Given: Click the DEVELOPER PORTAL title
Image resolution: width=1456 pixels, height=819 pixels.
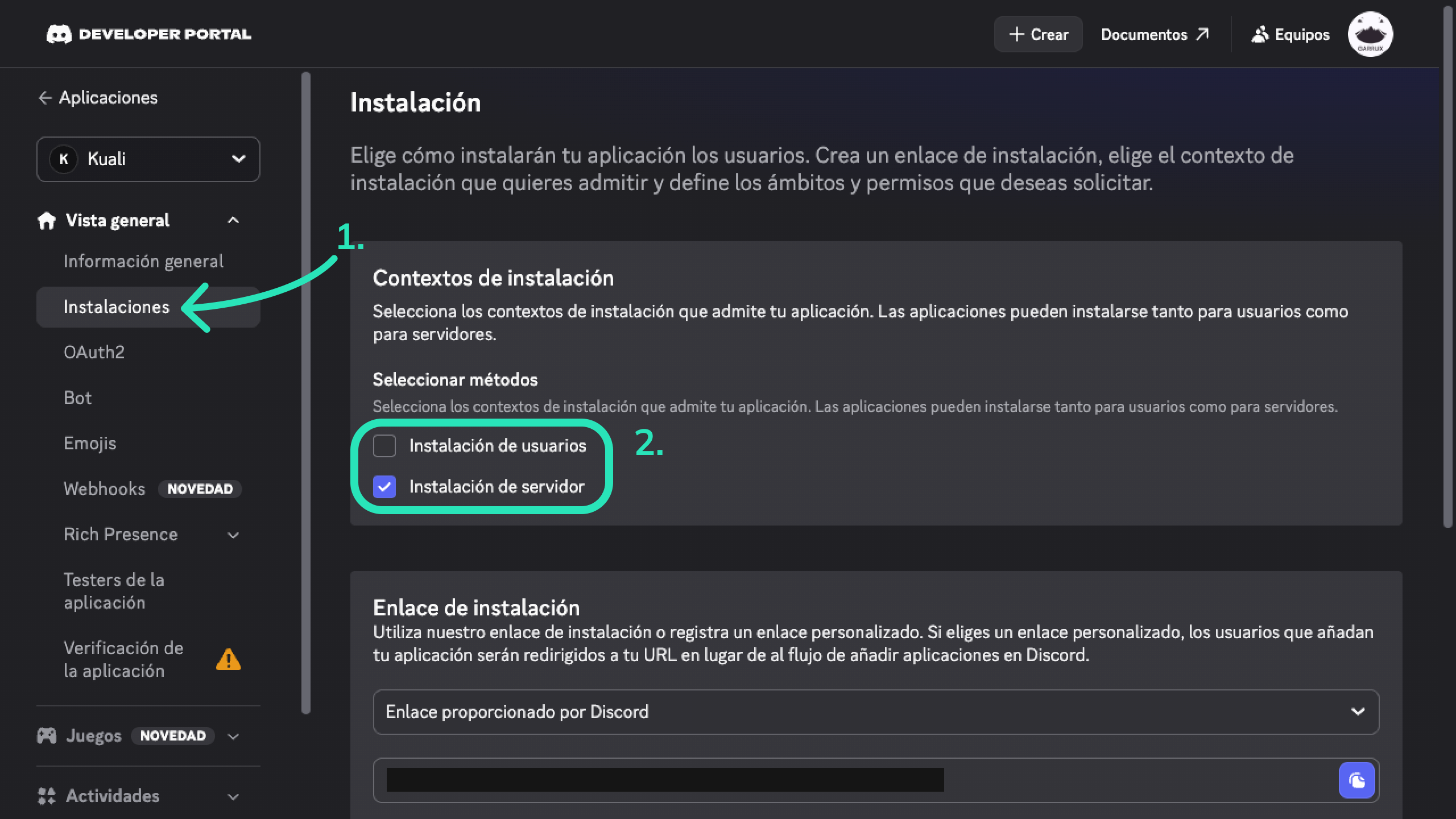Looking at the screenshot, I should tap(164, 34).
